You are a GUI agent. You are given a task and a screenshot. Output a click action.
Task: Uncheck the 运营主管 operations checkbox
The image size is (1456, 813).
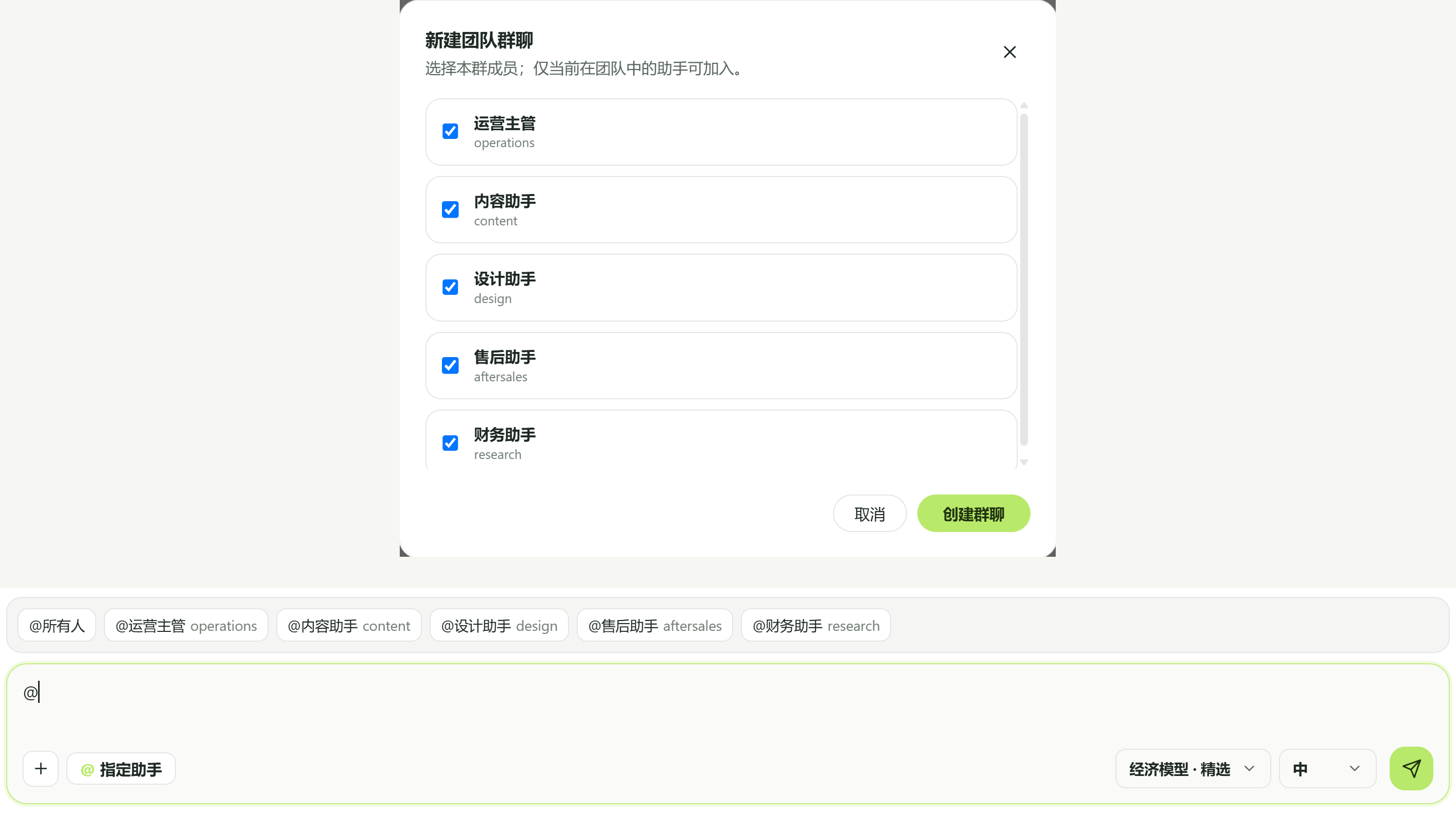click(x=450, y=131)
